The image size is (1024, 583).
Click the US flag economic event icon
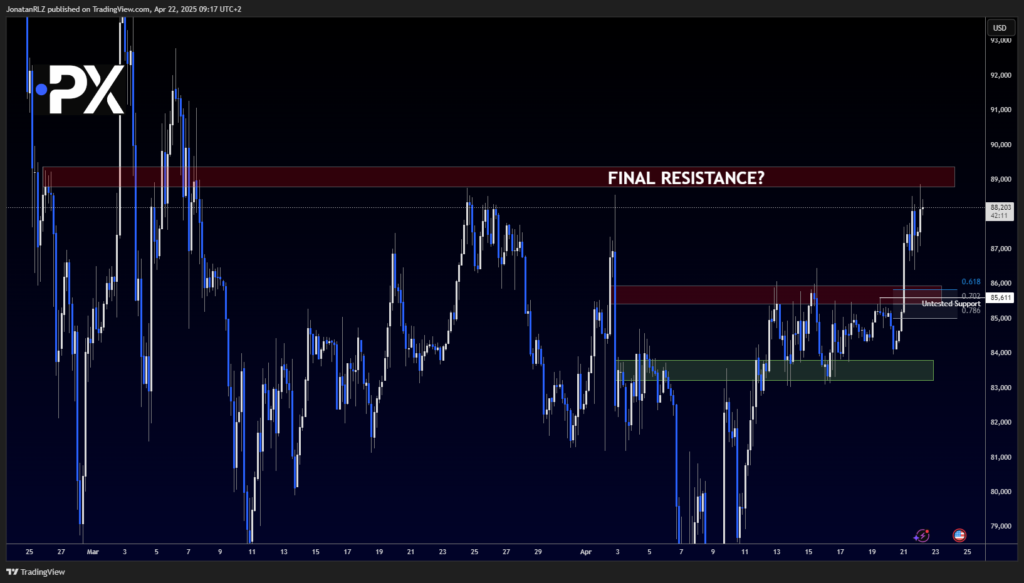[959, 535]
